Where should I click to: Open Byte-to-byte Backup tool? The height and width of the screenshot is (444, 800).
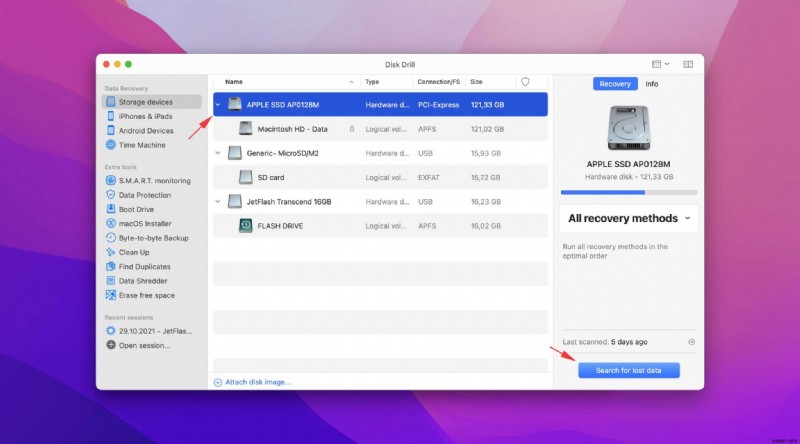click(x=153, y=238)
